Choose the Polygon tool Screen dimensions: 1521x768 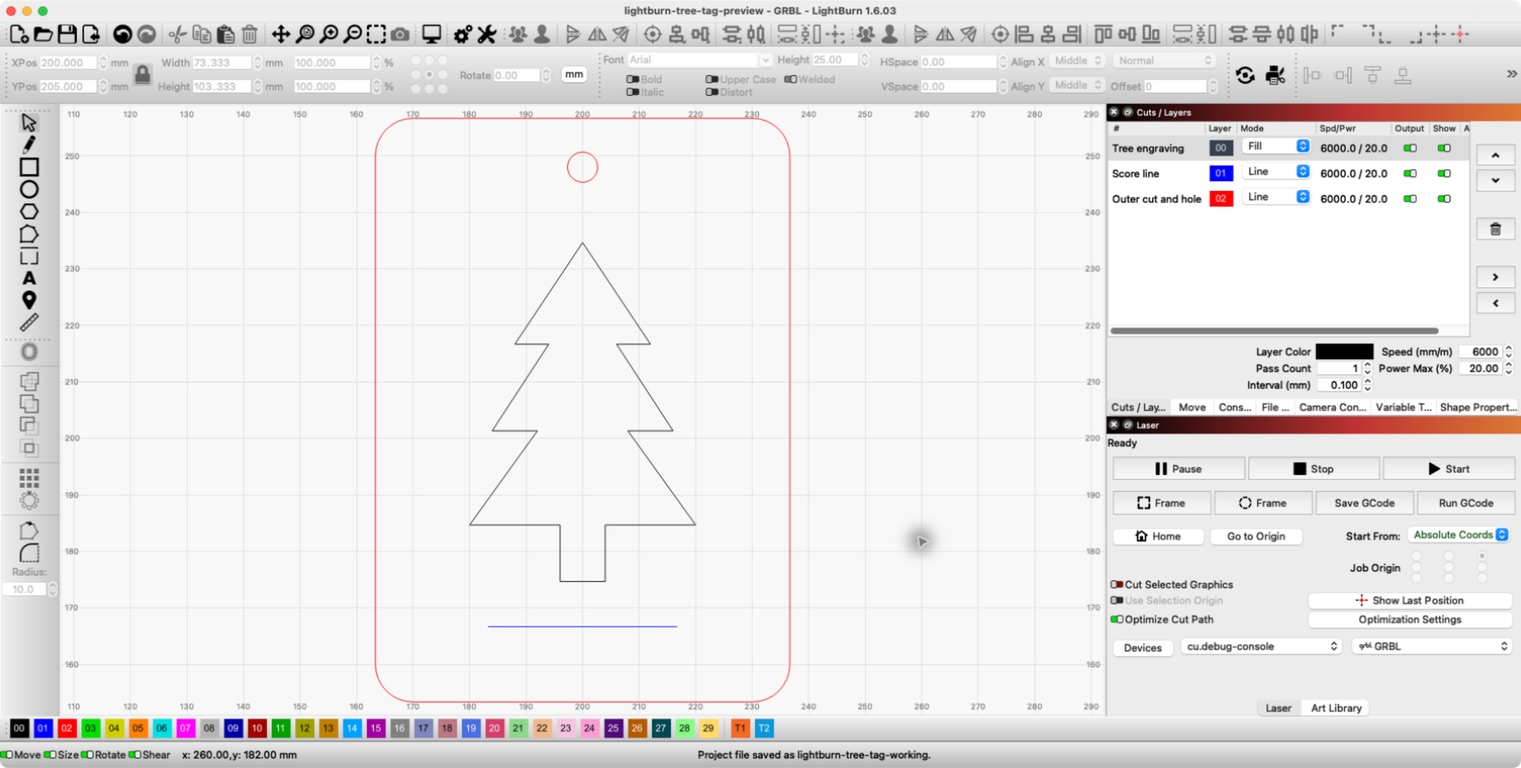[29, 211]
